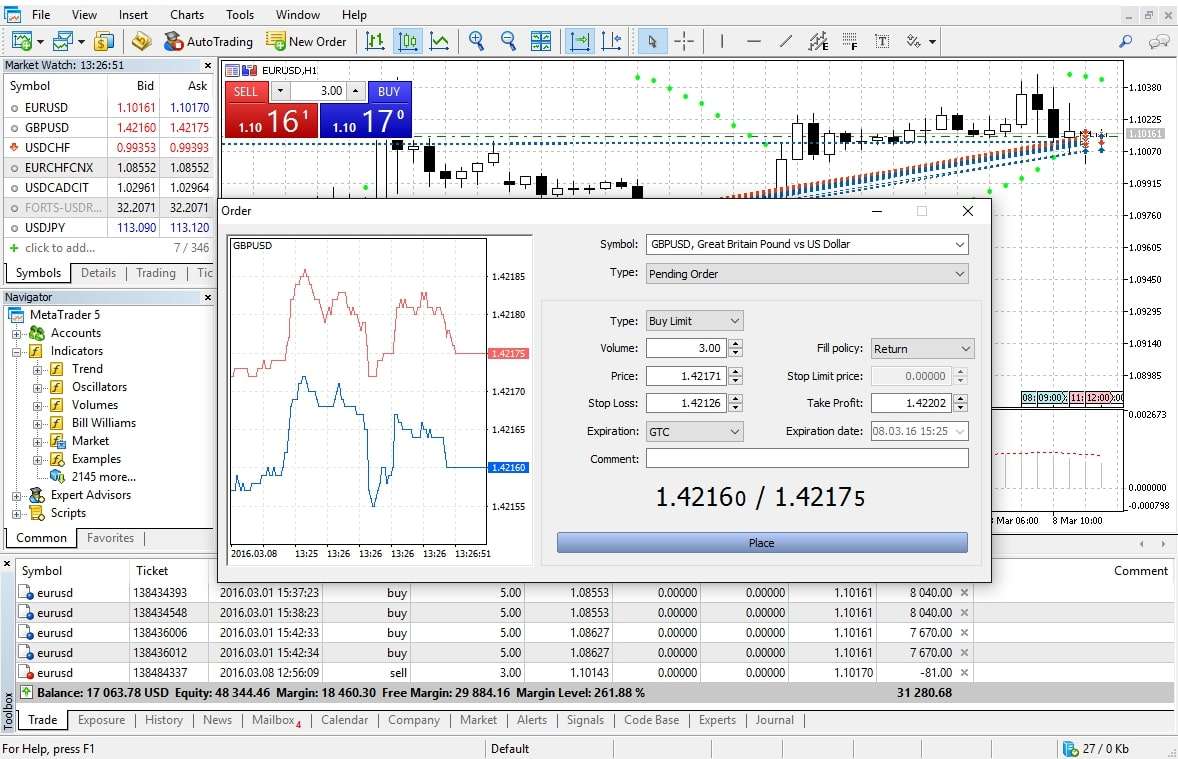Viewport: 1178px width, 759px height.
Task: Close the Market Watch panel
Action: click(x=208, y=65)
